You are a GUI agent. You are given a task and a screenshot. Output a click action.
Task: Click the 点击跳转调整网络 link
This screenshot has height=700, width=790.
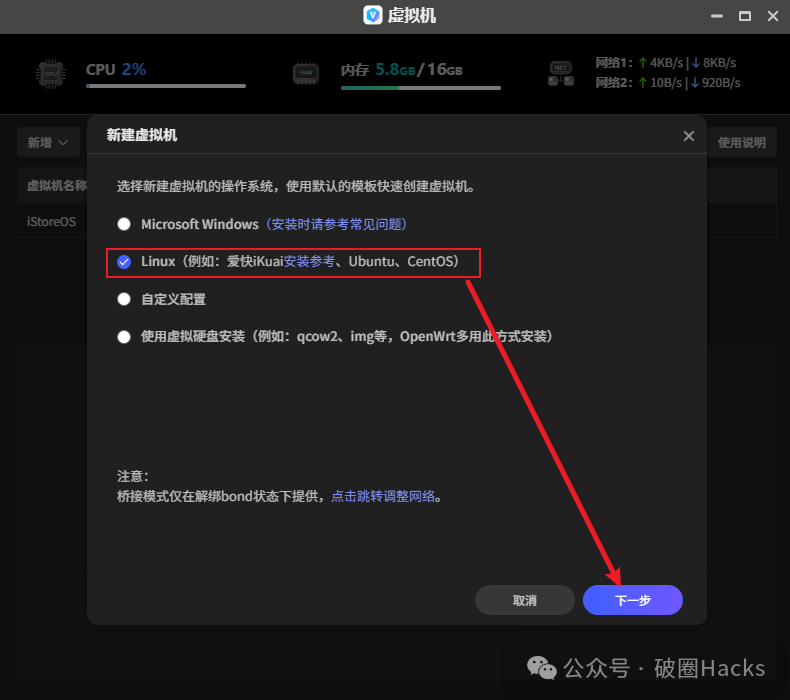coord(383,496)
